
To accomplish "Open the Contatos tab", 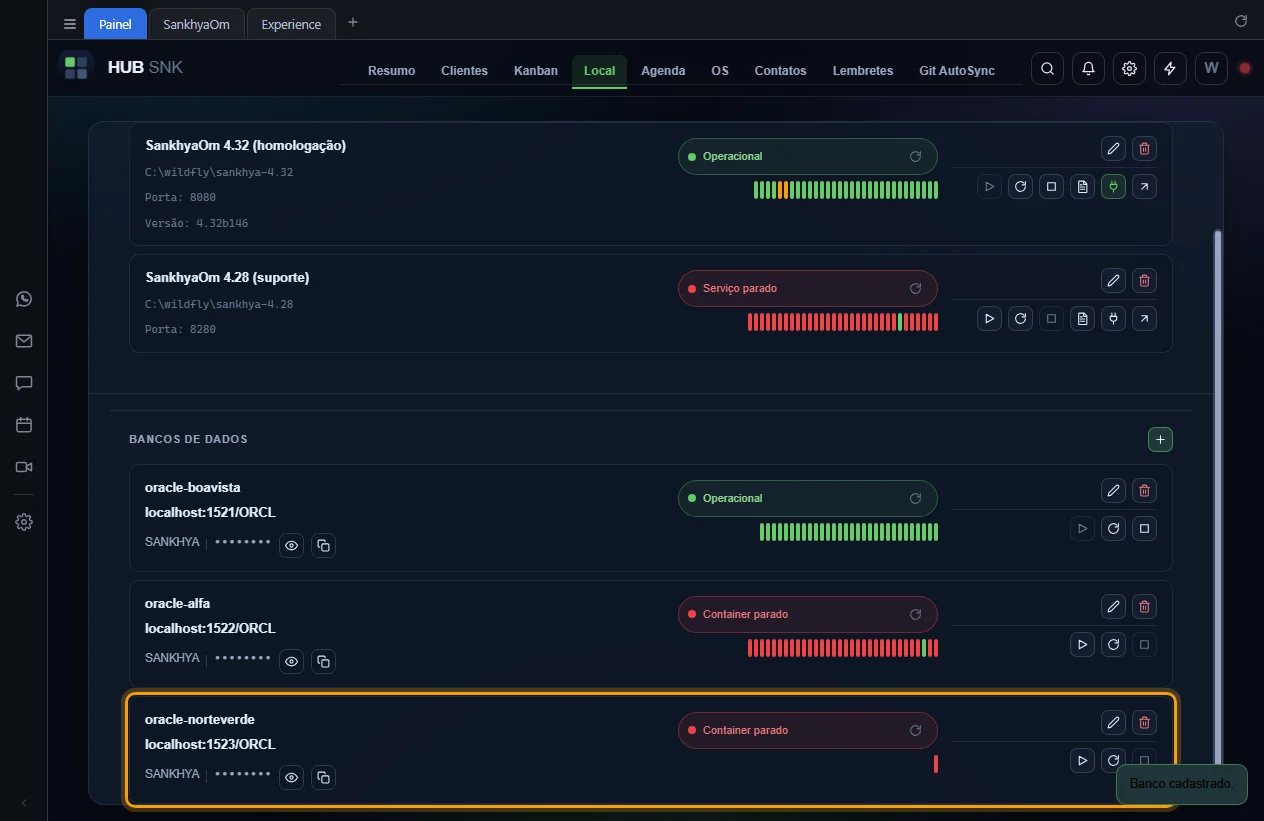I will coord(780,71).
